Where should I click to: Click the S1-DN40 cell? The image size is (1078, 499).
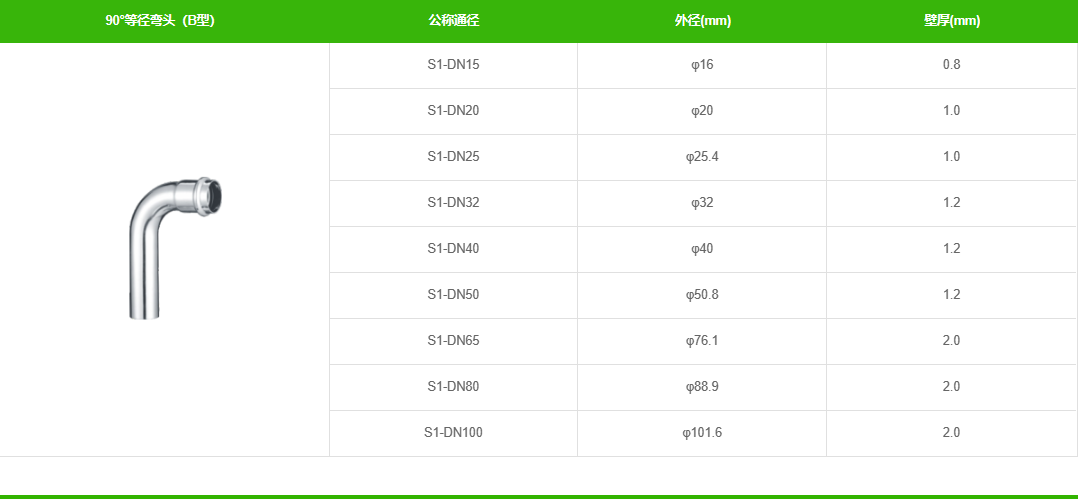coord(453,249)
